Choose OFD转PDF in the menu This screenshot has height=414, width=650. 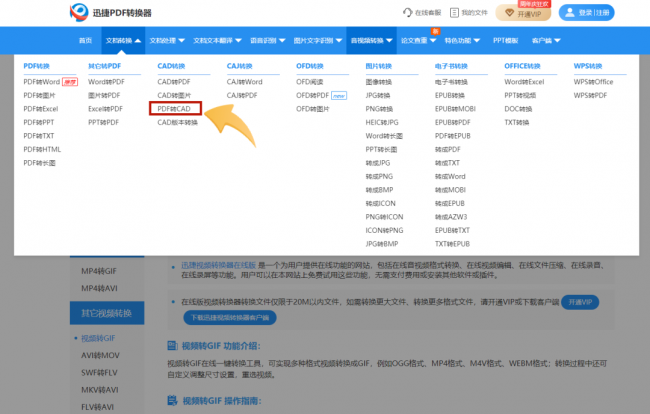313,95
